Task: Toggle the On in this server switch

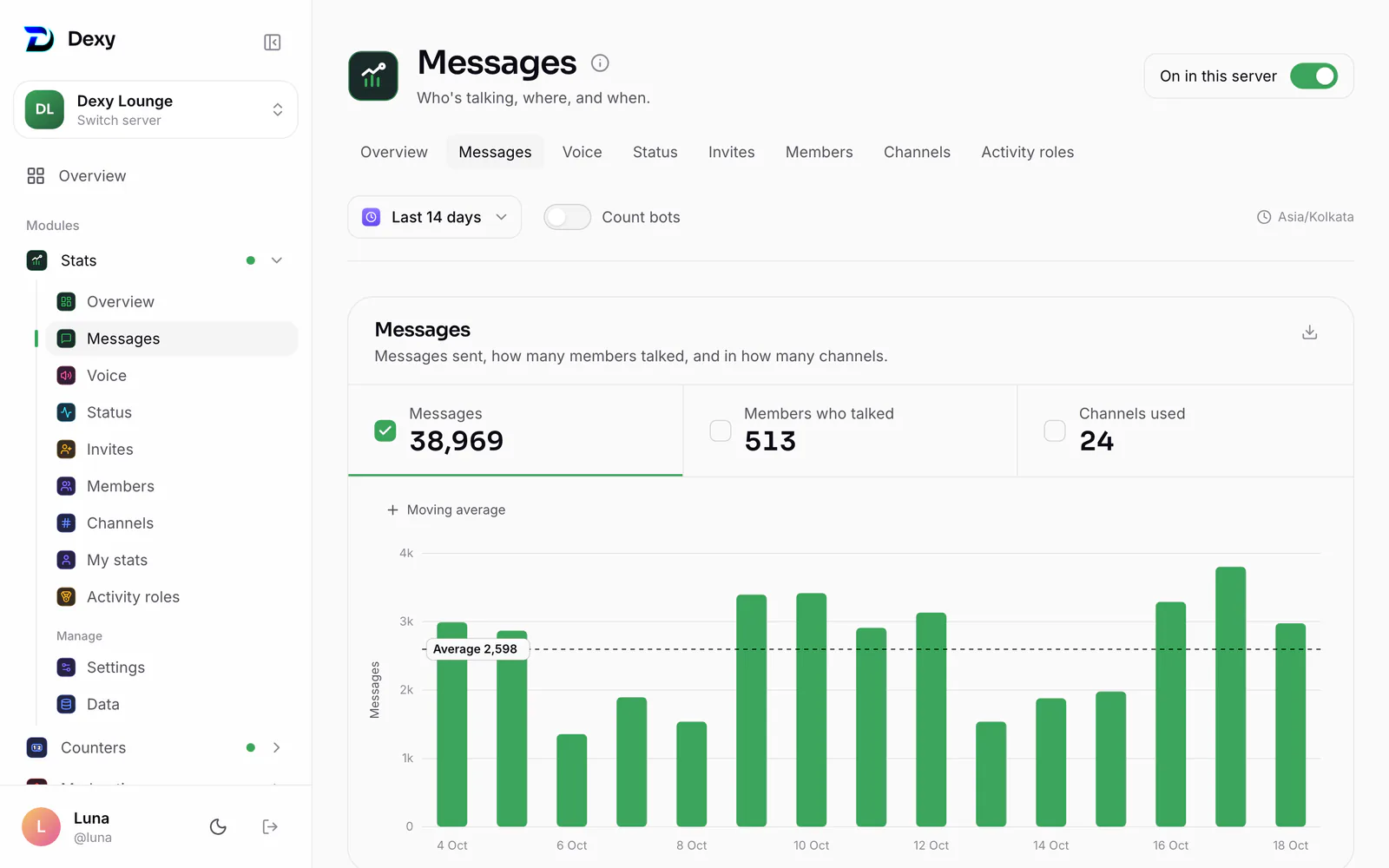Action: 1313,76
